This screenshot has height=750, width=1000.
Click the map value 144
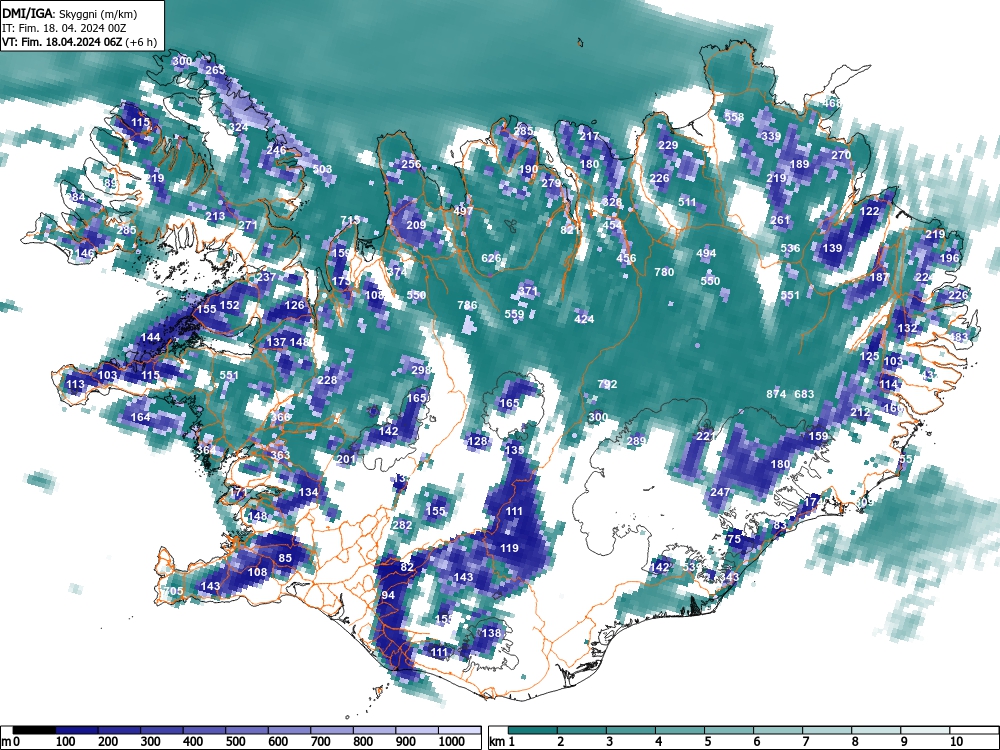[151, 337]
